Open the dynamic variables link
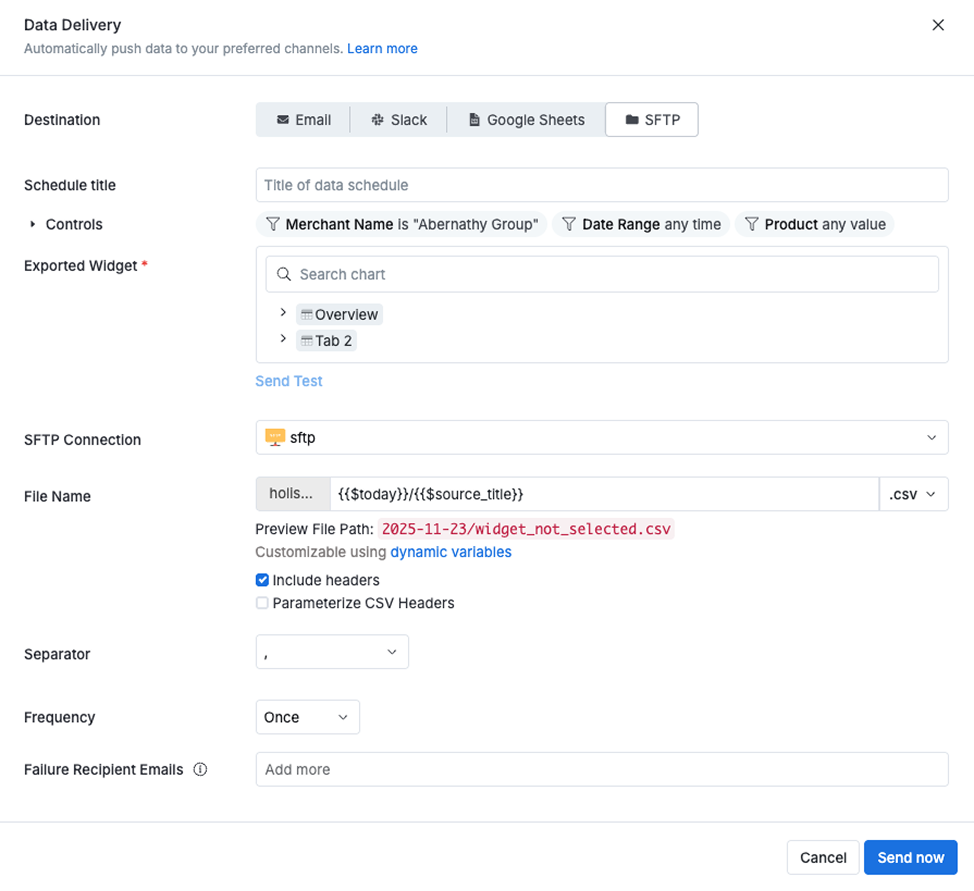 click(x=450, y=551)
